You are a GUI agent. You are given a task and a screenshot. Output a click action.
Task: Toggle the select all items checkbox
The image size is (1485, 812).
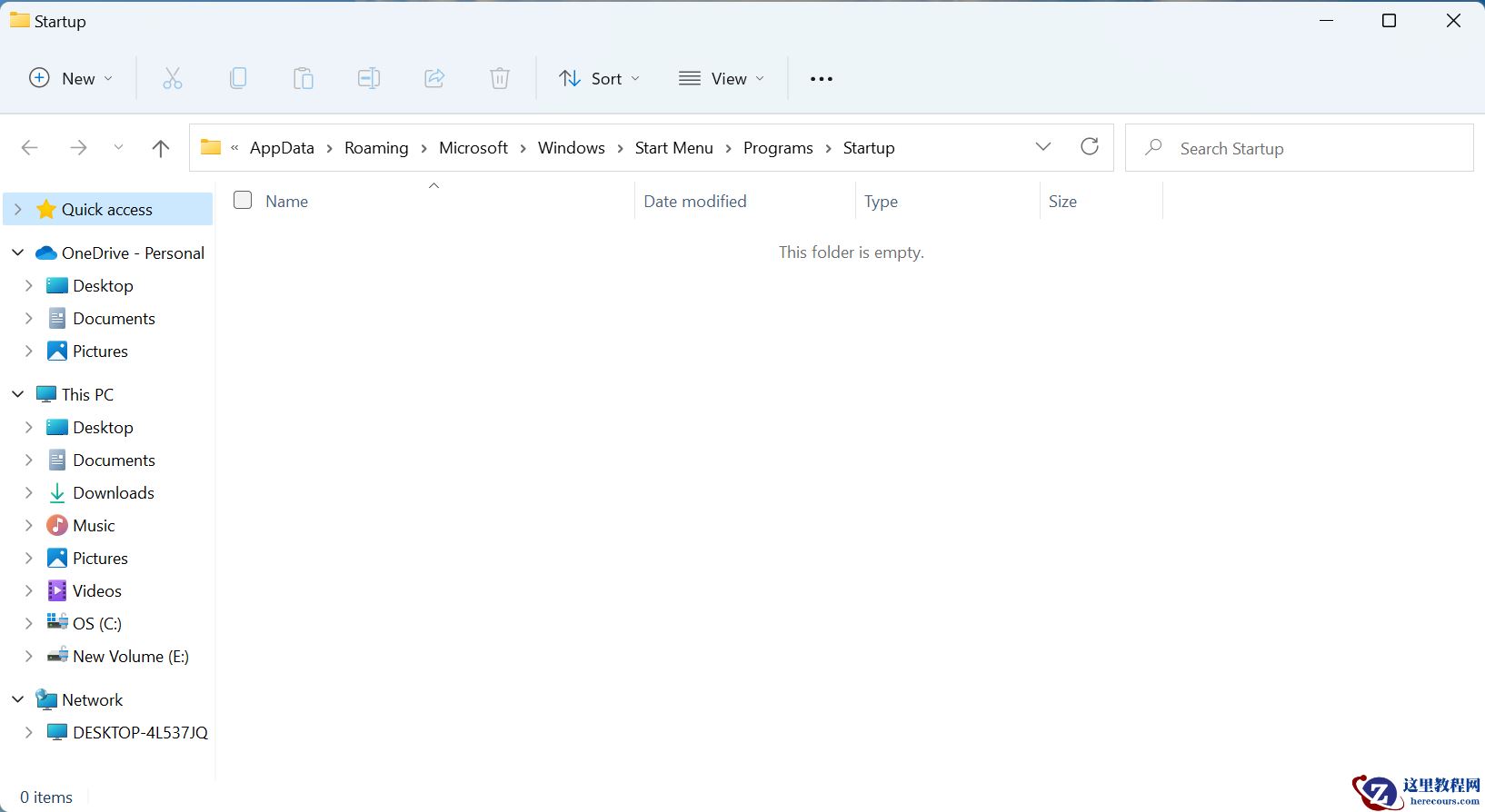tap(243, 201)
